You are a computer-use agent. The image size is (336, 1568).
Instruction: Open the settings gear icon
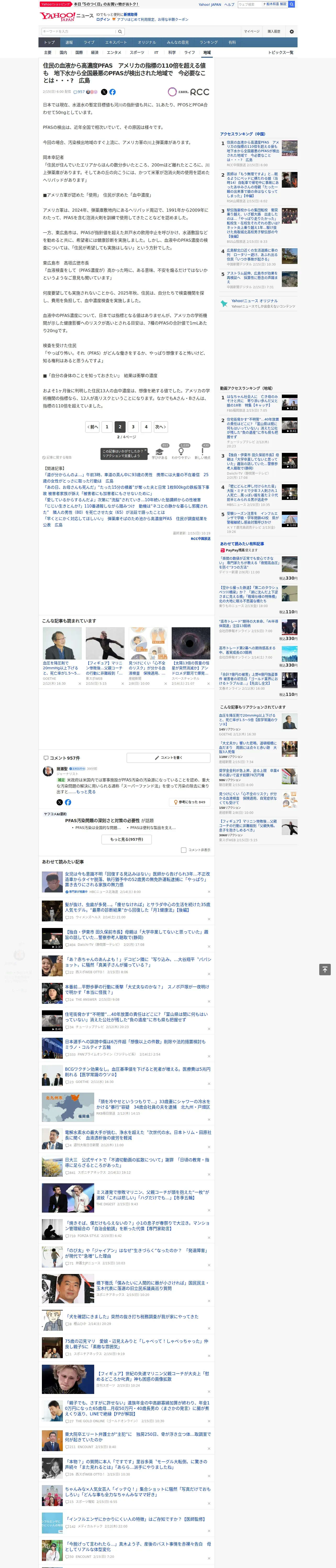[292, 32]
